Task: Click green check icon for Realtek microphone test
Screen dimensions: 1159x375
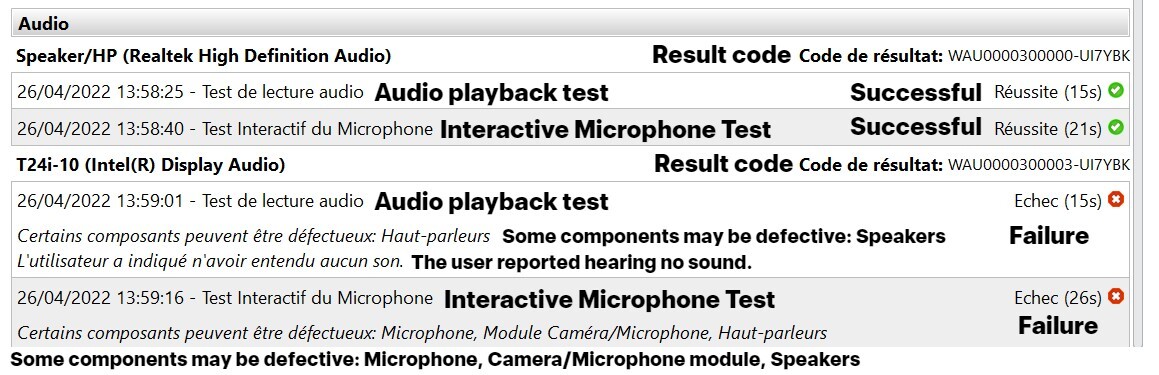Action: coord(1116,127)
